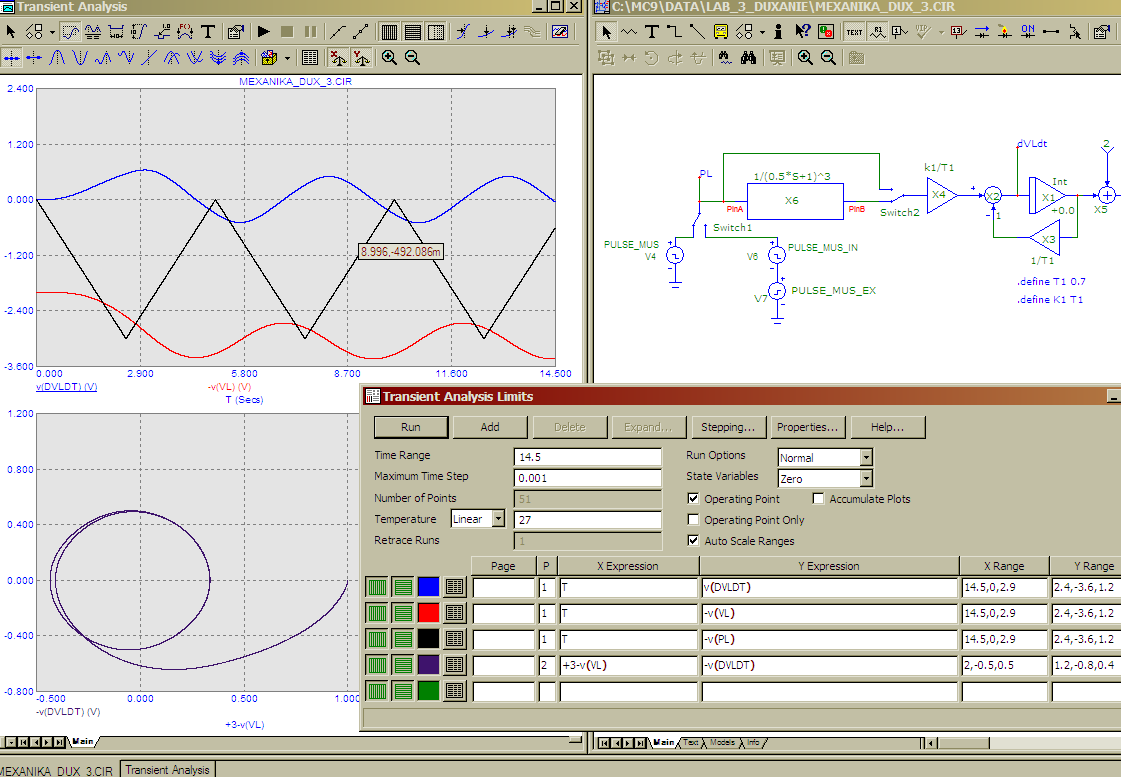Open the Text page tab of schematic
Screen dimensions: 1121x777
pyautogui.click(x=690, y=743)
